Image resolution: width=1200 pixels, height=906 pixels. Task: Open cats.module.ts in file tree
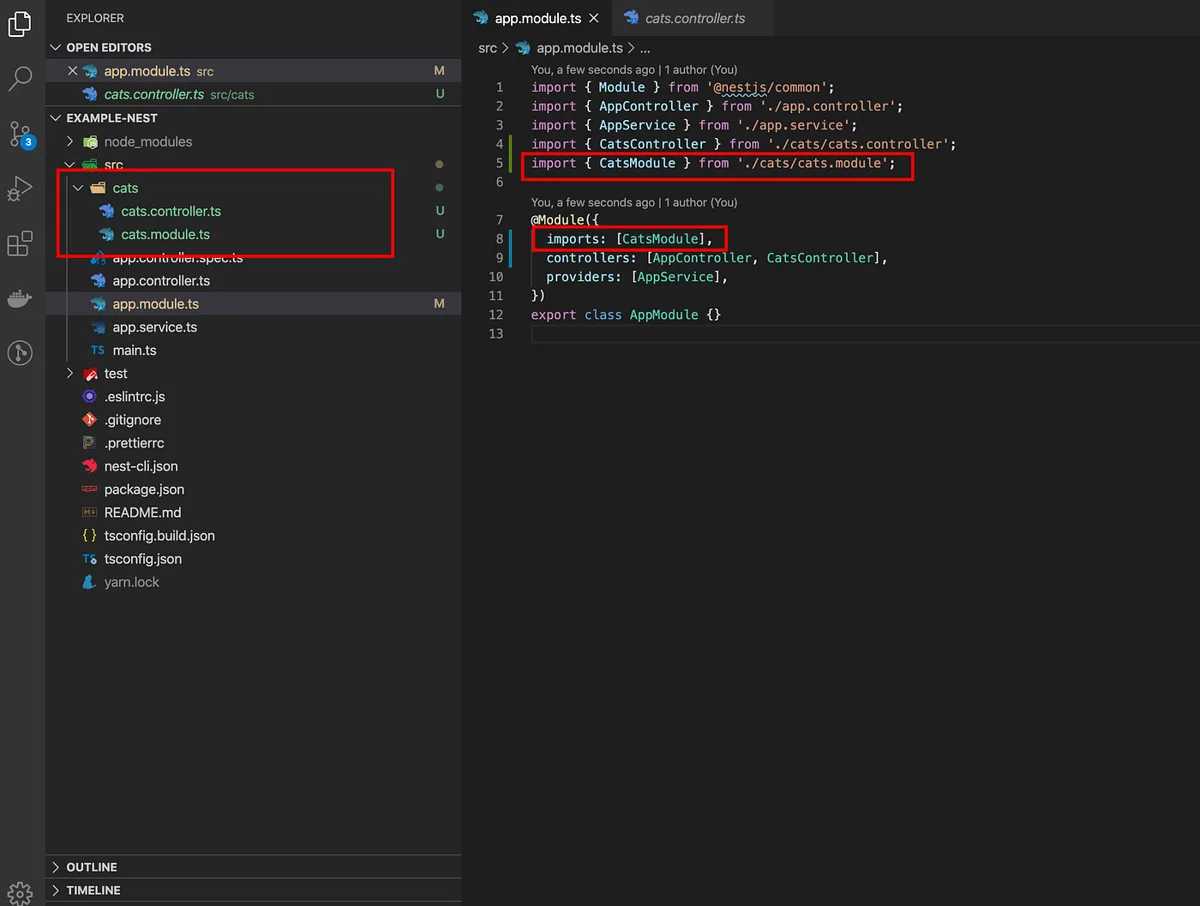(x=165, y=235)
